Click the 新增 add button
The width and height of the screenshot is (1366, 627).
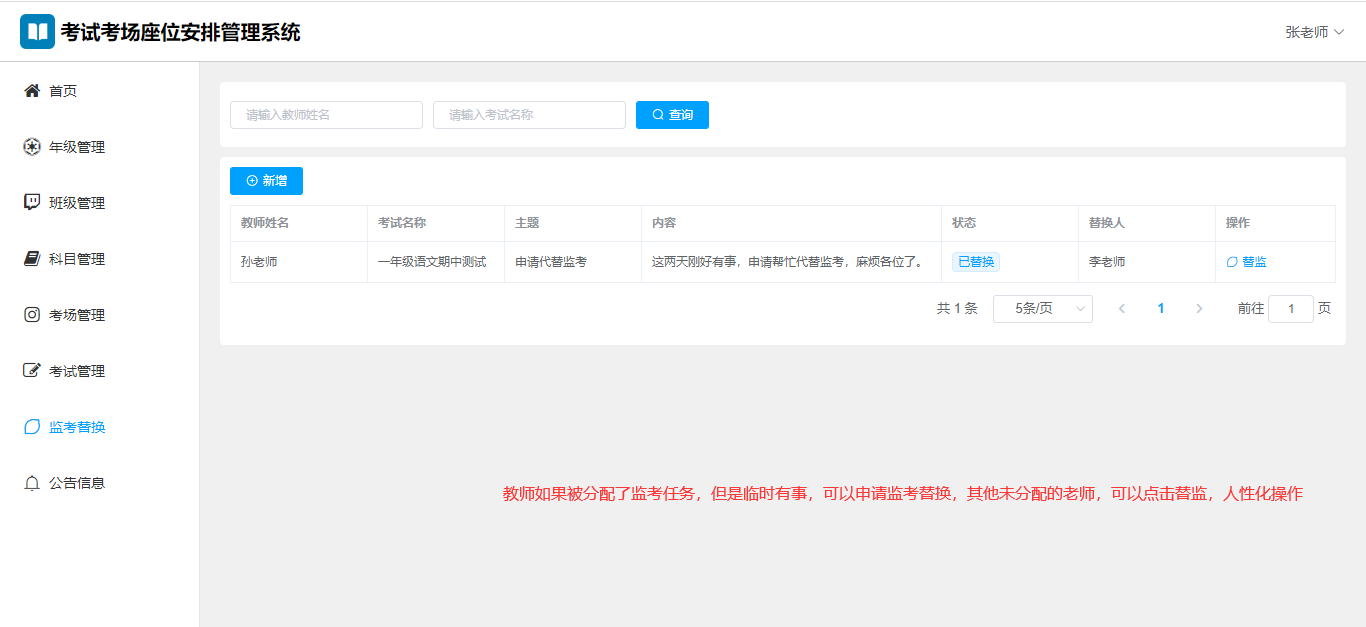tap(266, 181)
